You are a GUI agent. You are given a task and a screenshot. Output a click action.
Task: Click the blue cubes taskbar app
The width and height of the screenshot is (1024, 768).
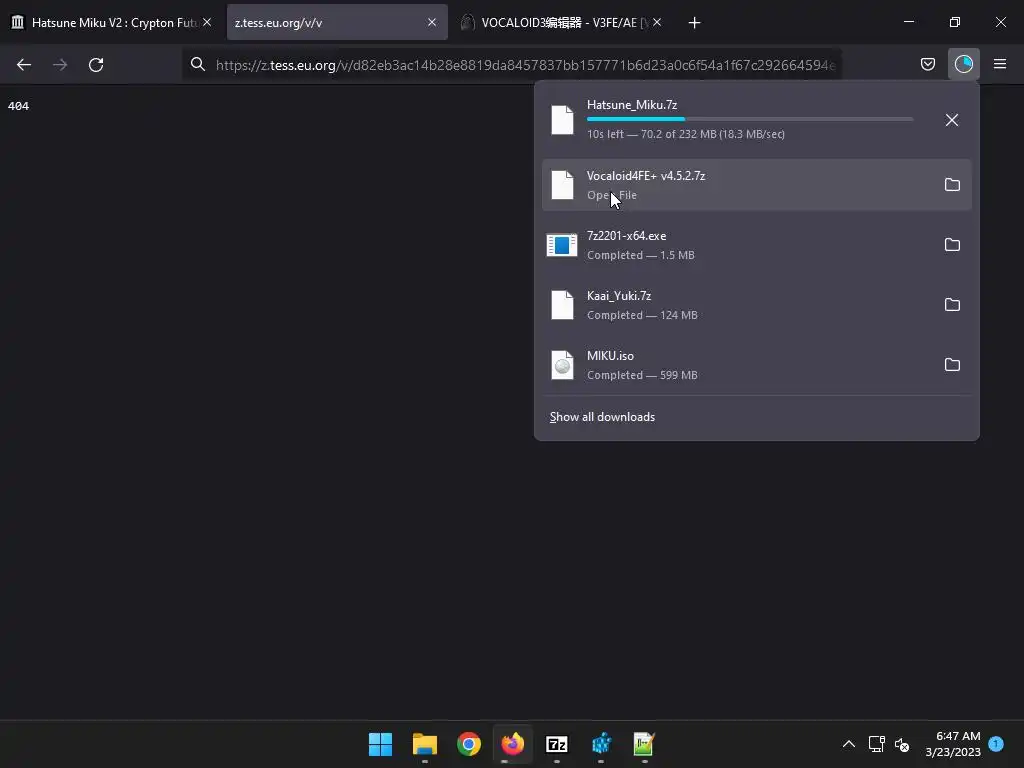(x=601, y=744)
